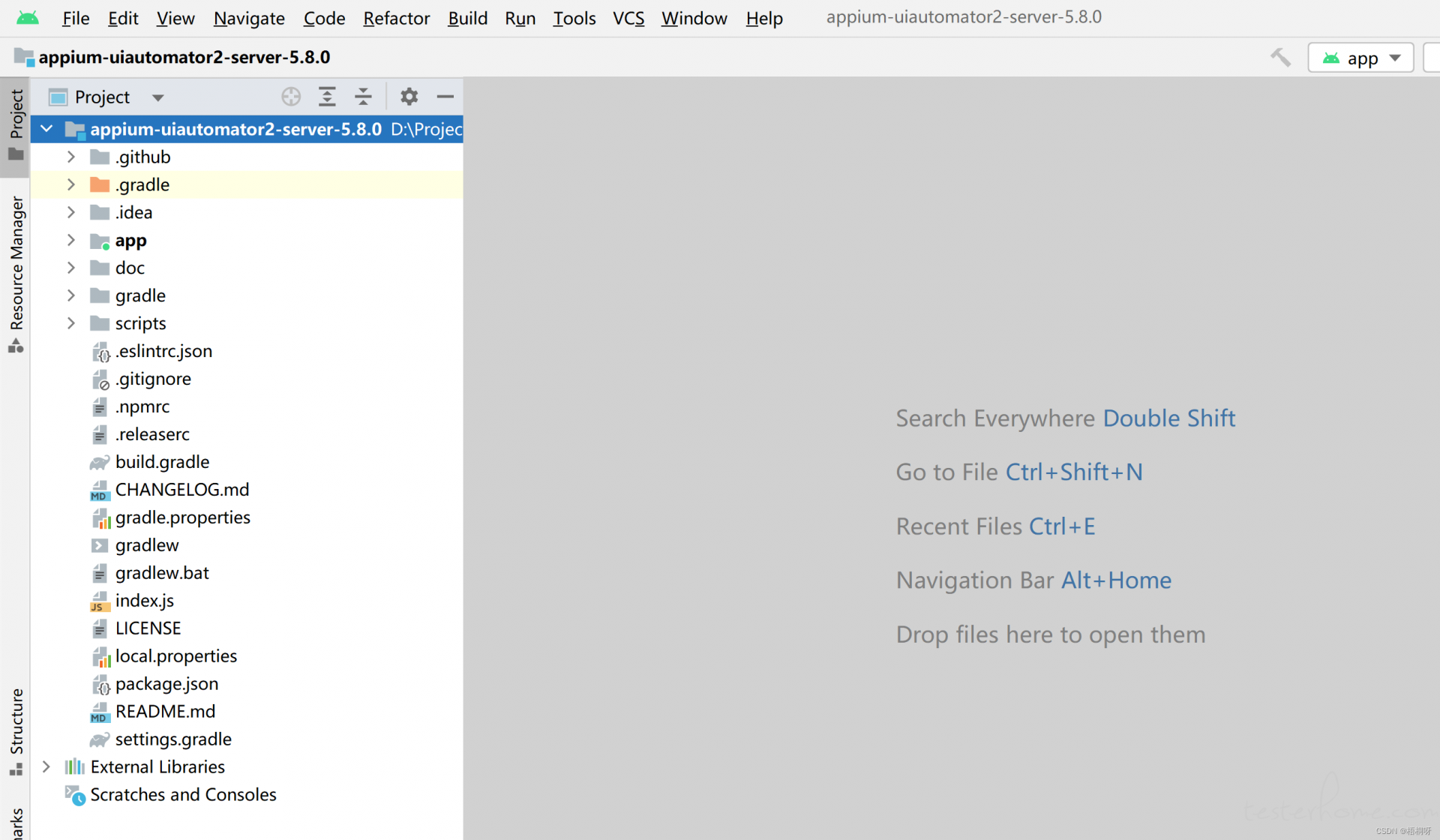Viewport: 1440px width, 840px height.
Task: Click the External Libraries bar-chart icon
Action: [x=75, y=766]
